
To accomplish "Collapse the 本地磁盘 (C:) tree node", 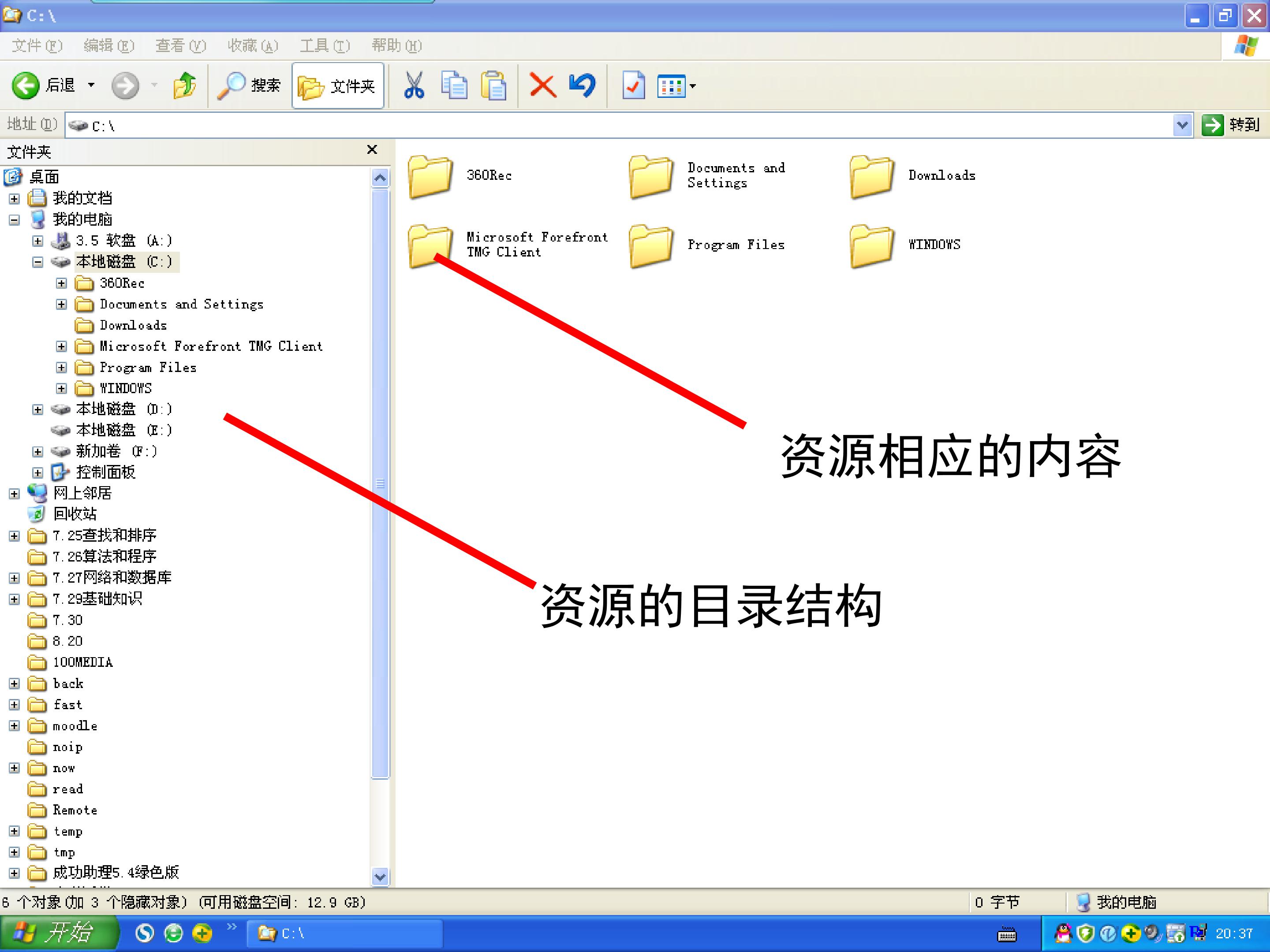I will [38, 262].
